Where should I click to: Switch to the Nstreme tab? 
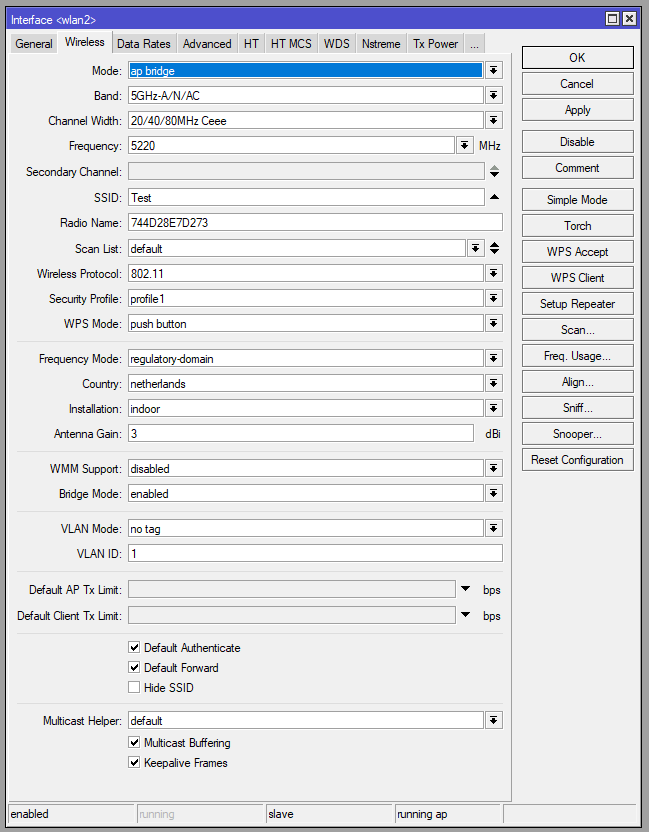coord(381,44)
